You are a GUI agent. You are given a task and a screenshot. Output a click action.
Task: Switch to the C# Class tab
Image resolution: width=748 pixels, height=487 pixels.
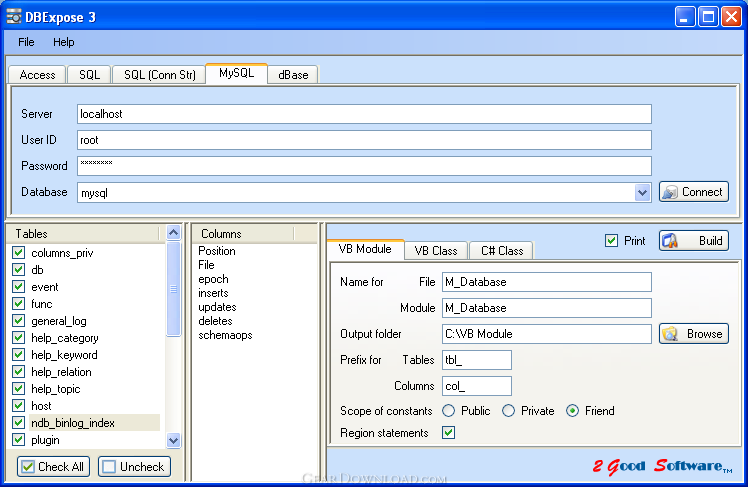(x=501, y=250)
